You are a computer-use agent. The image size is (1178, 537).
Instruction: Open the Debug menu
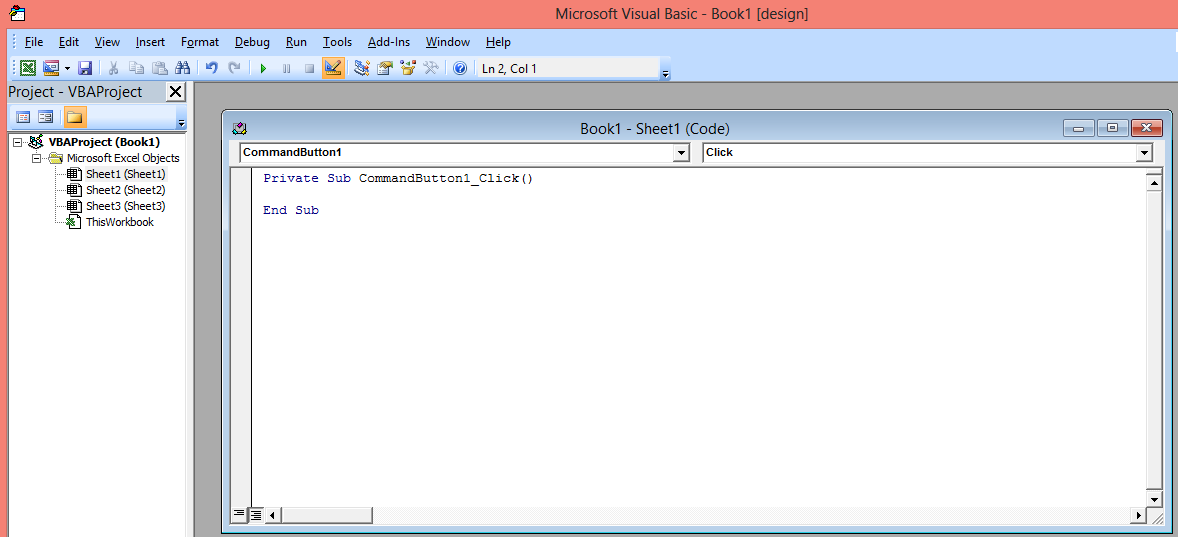click(252, 42)
